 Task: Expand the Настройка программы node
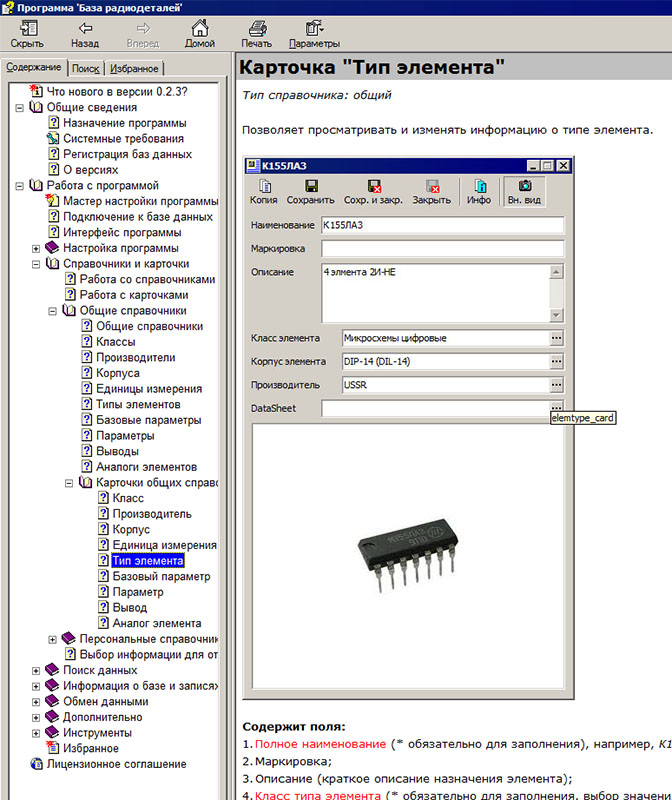click(x=36, y=248)
